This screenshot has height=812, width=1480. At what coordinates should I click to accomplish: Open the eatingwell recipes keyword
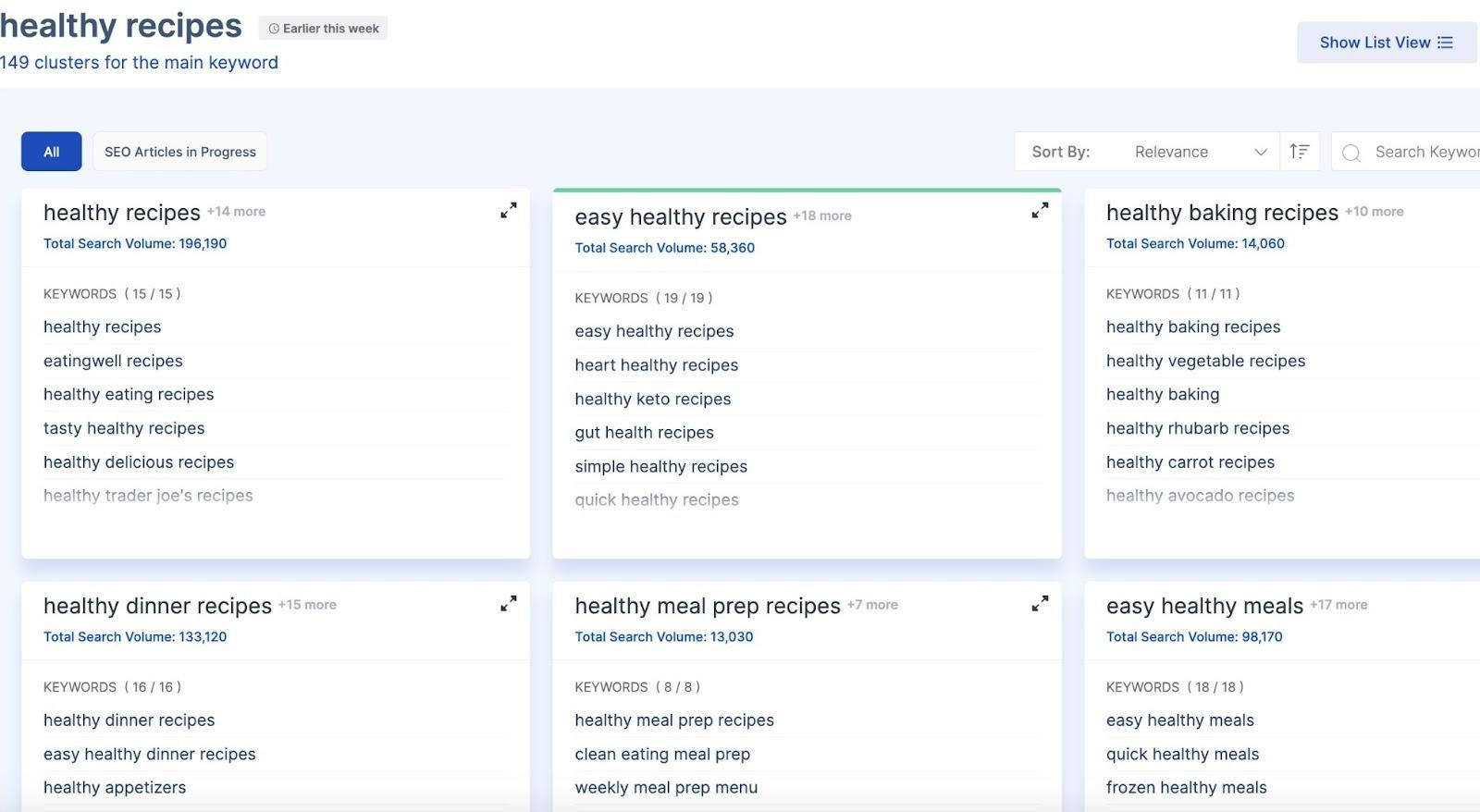point(113,361)
